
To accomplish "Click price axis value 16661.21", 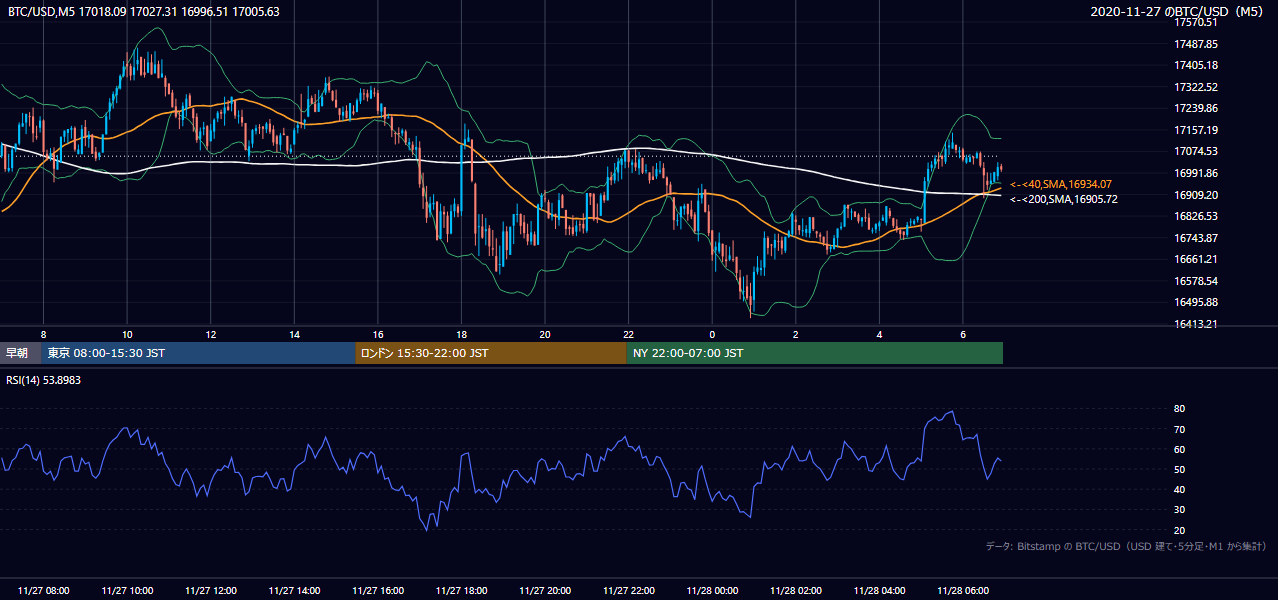I will (x=1196, y=259).
